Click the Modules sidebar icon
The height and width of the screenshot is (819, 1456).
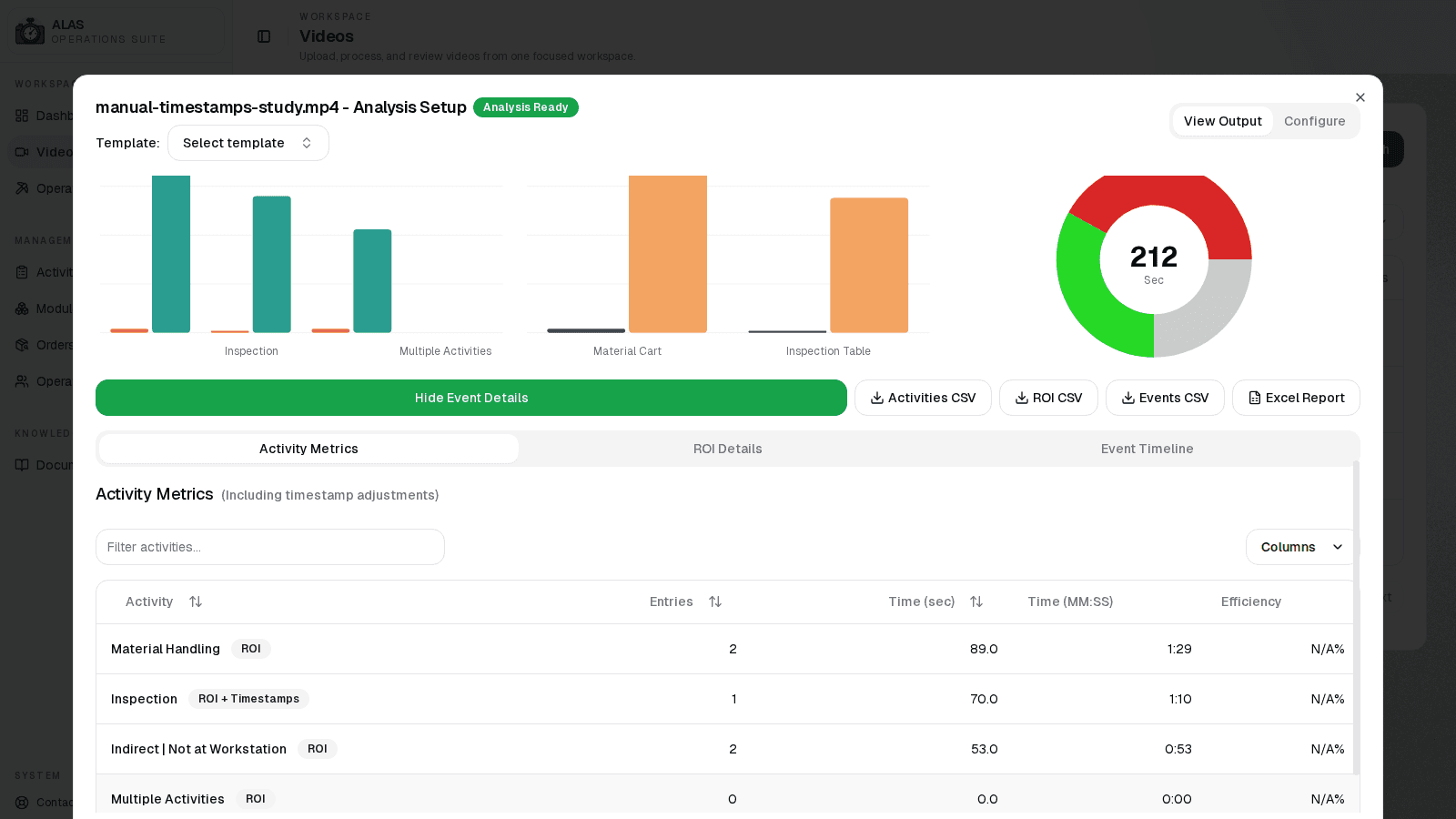pos(22,308)
